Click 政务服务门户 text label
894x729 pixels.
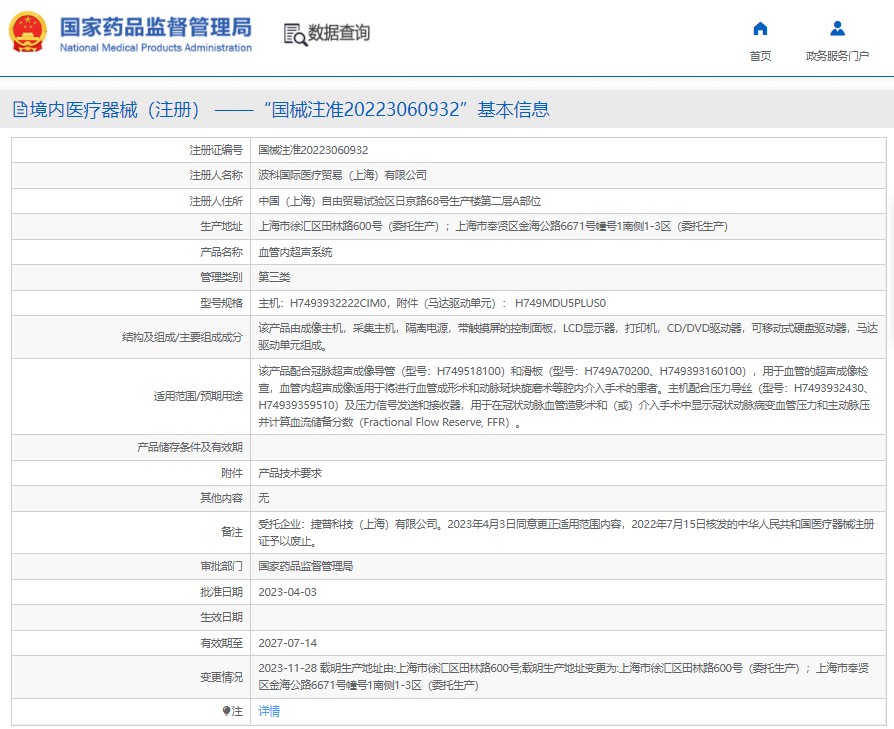[837, 56]
